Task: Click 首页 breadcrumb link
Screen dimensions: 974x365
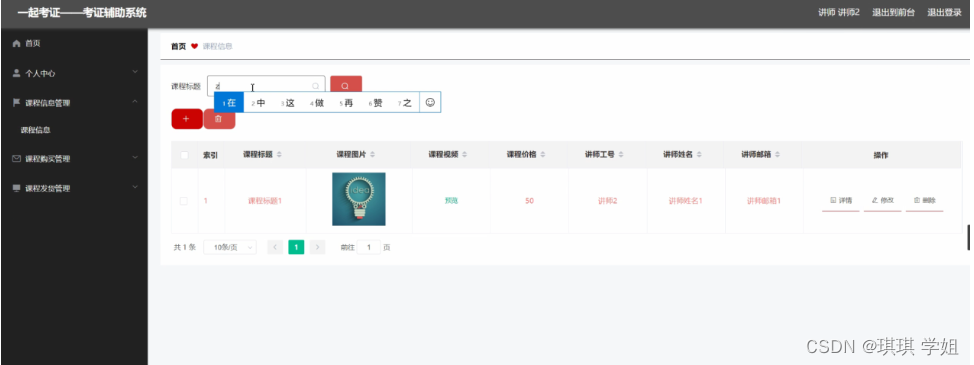Action: [x=178, y=47]
